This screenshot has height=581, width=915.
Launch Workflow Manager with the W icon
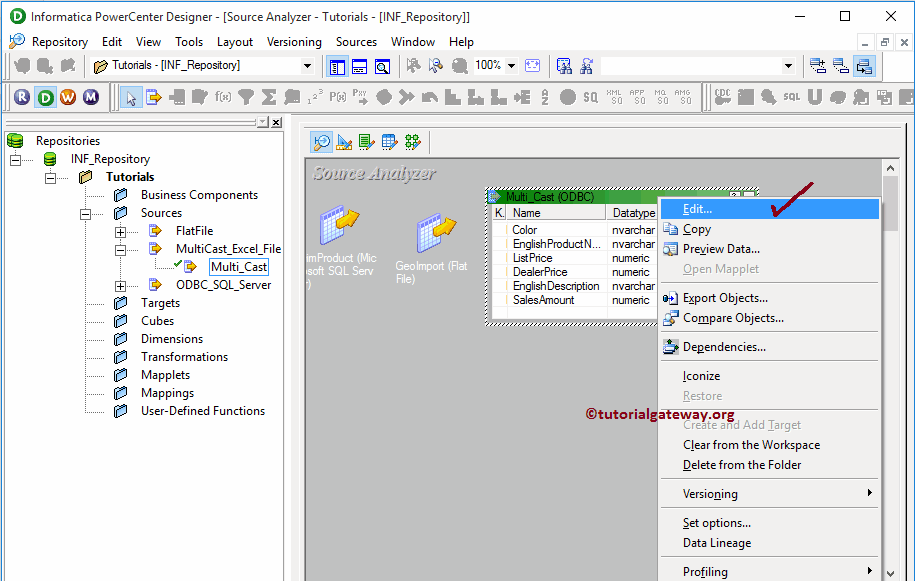point(66,97)
